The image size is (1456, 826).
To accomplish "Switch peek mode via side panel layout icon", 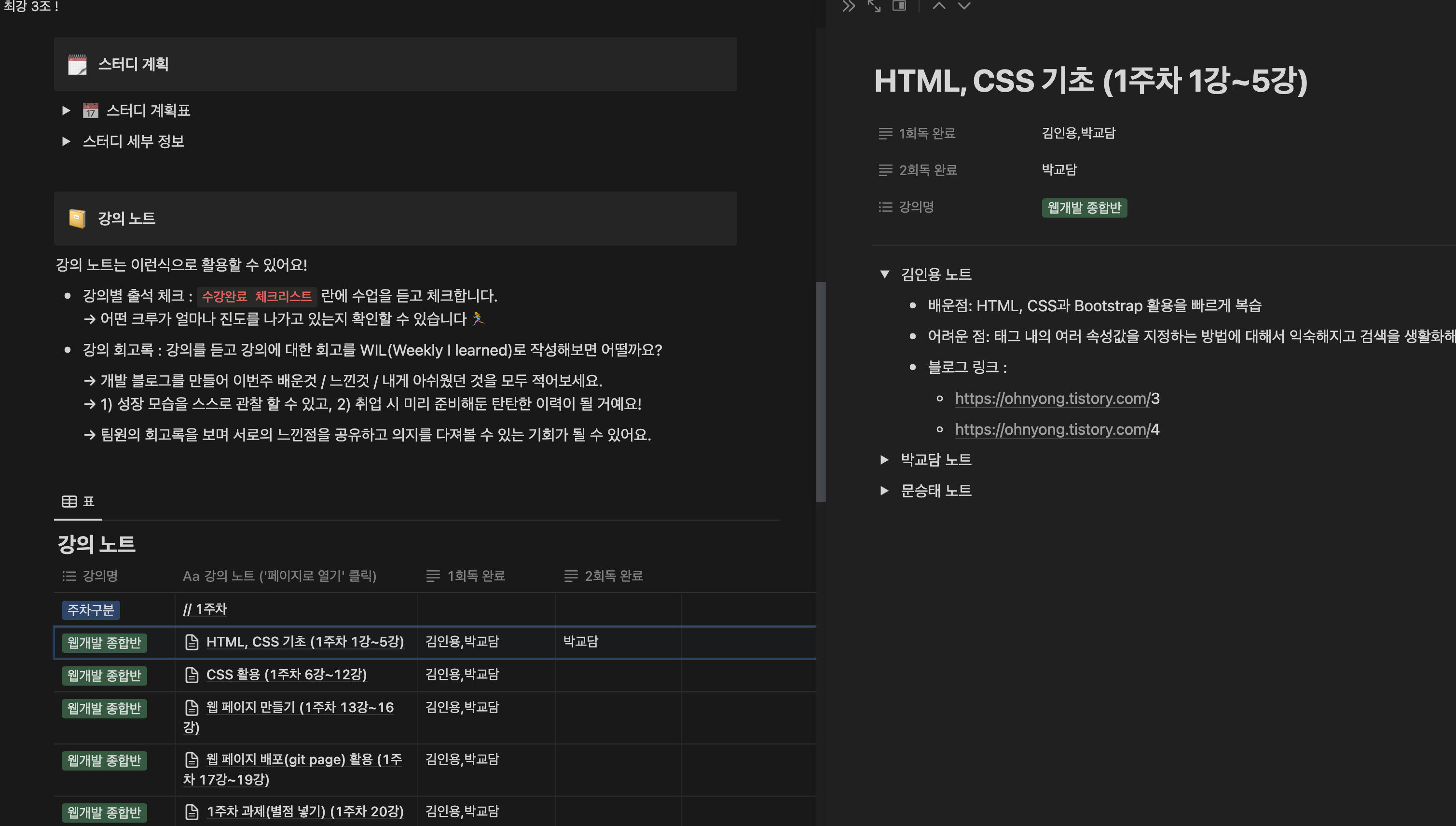I will coord(899,6).
